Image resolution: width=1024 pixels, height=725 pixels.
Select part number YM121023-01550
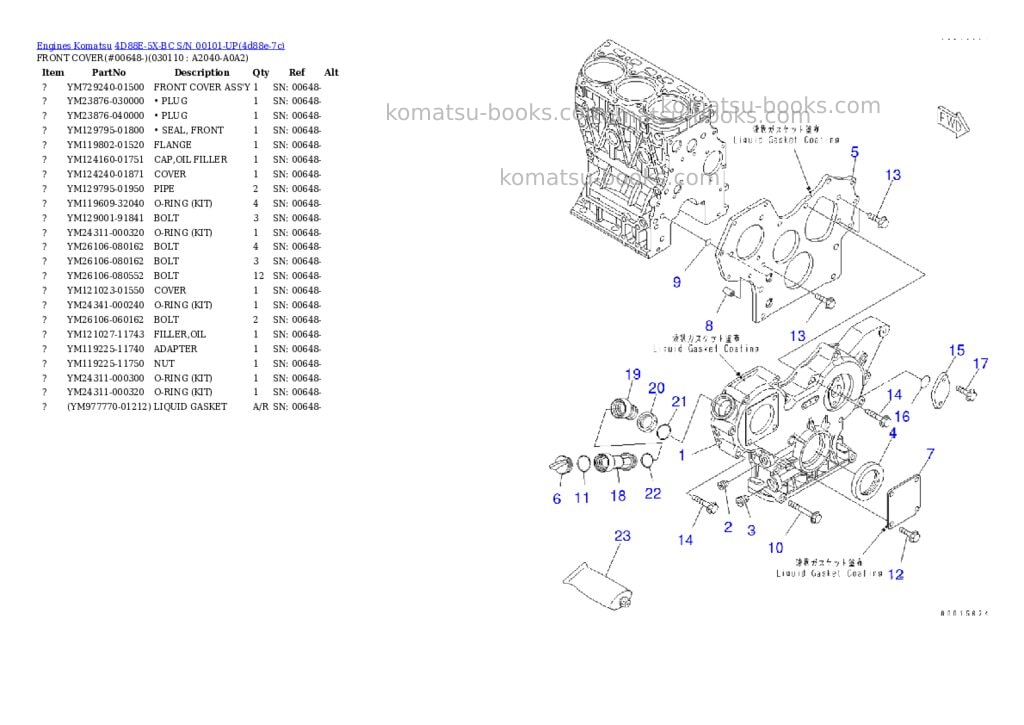pos(105,291)
